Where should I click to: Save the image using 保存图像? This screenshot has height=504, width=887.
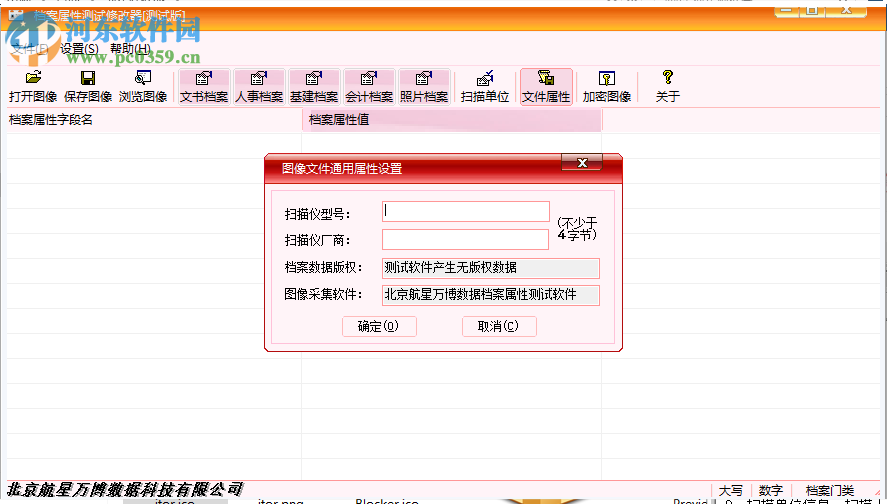click(88, 87)
